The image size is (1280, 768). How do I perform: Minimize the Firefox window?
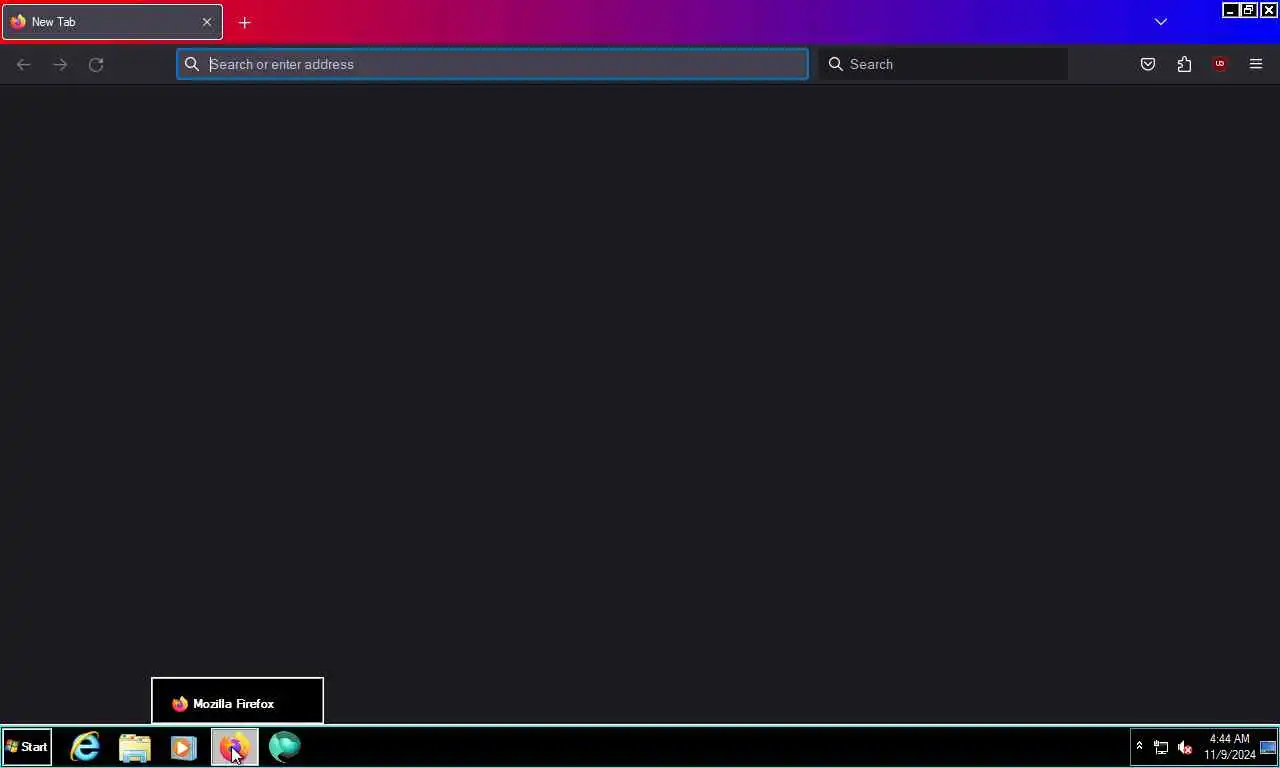click(x=1231, y=10)
